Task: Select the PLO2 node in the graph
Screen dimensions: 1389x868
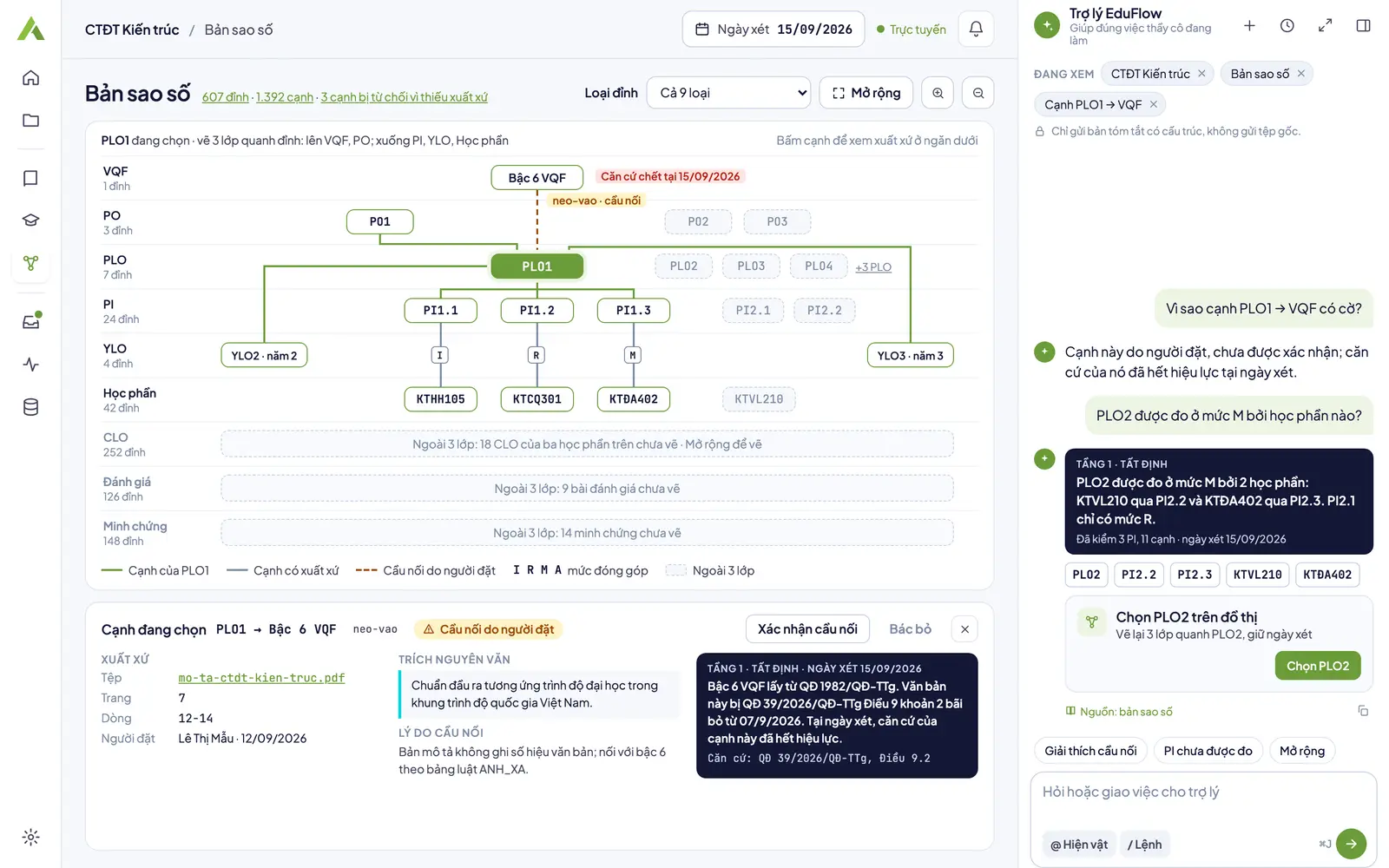Action: (x=684, y=266)
